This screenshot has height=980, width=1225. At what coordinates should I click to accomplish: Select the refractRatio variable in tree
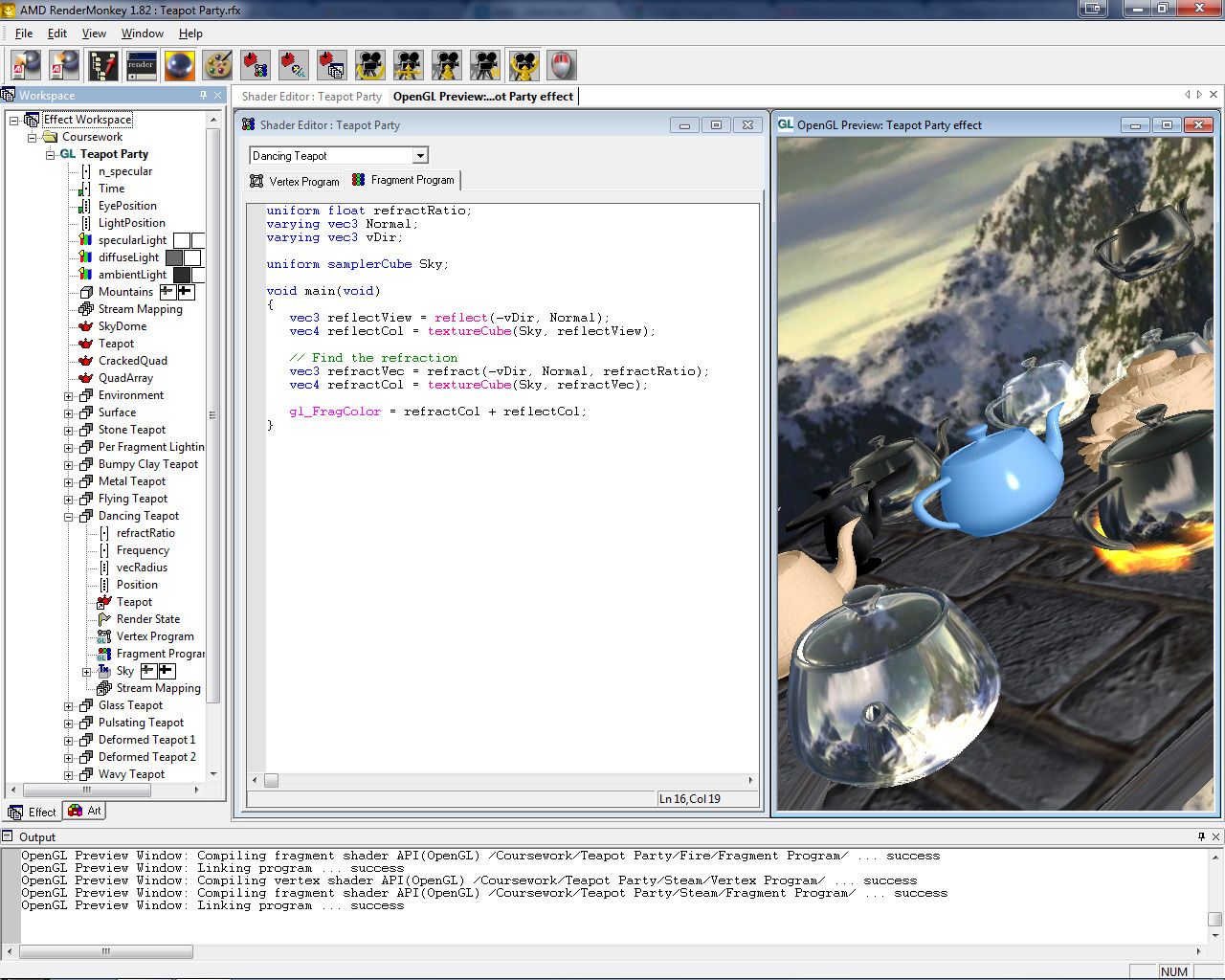145,533
